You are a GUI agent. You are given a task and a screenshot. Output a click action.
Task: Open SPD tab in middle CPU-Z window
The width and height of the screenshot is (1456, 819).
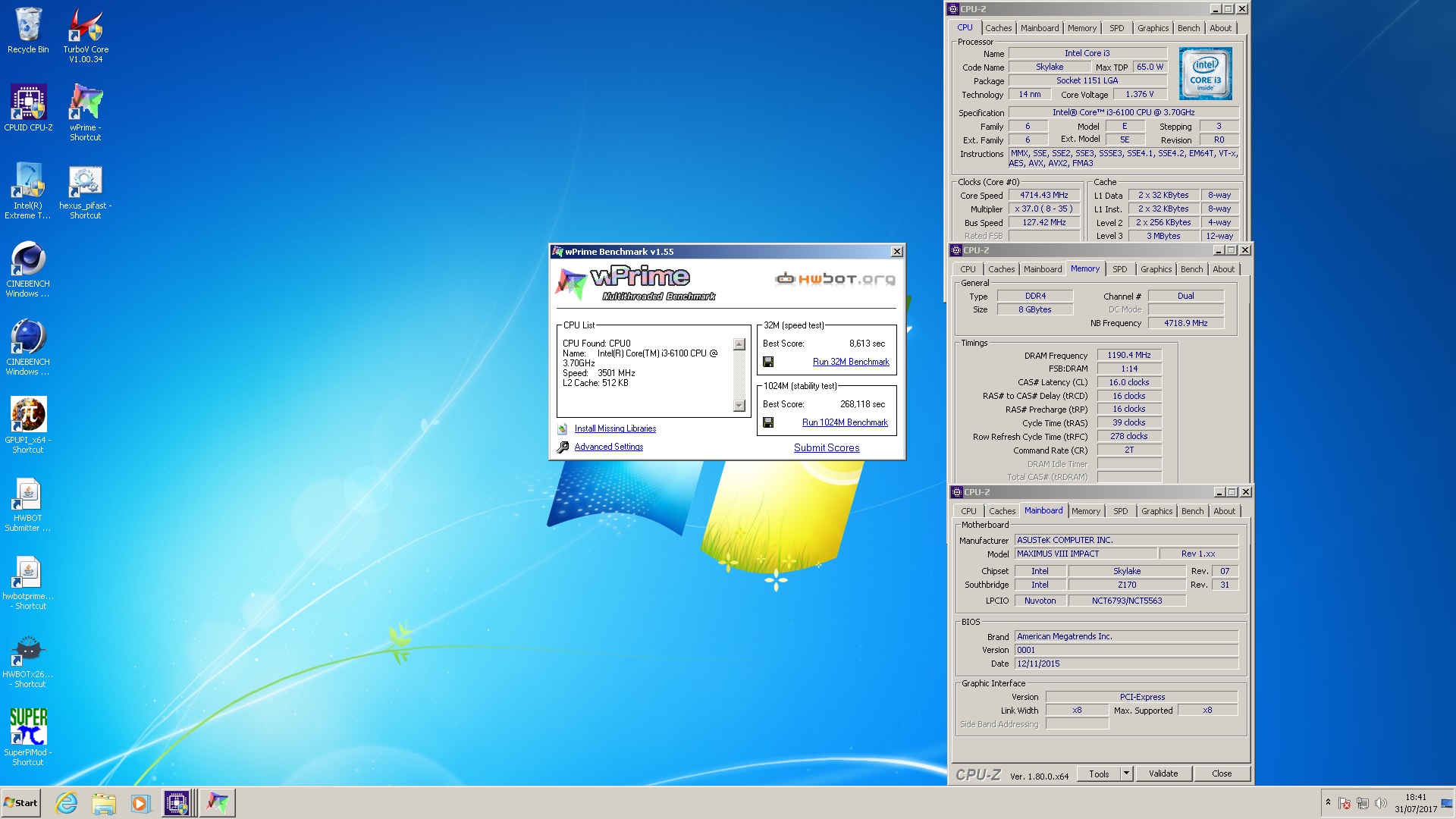(x=1119, y=269)
